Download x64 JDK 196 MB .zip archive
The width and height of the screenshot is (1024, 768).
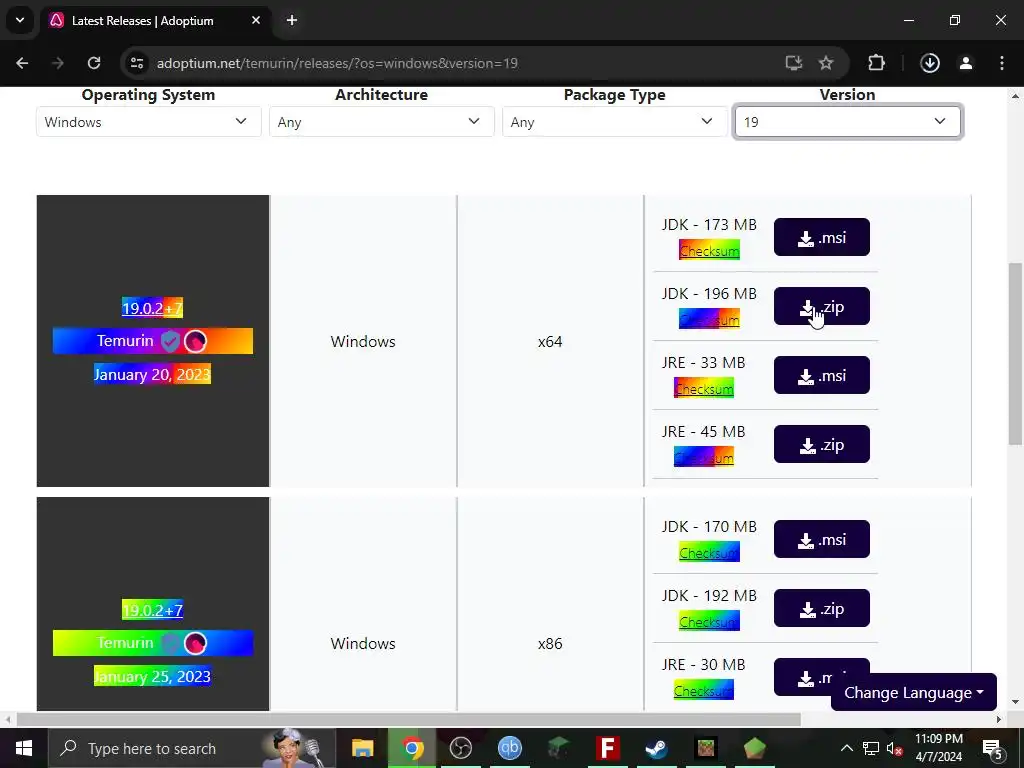point(822,306)
